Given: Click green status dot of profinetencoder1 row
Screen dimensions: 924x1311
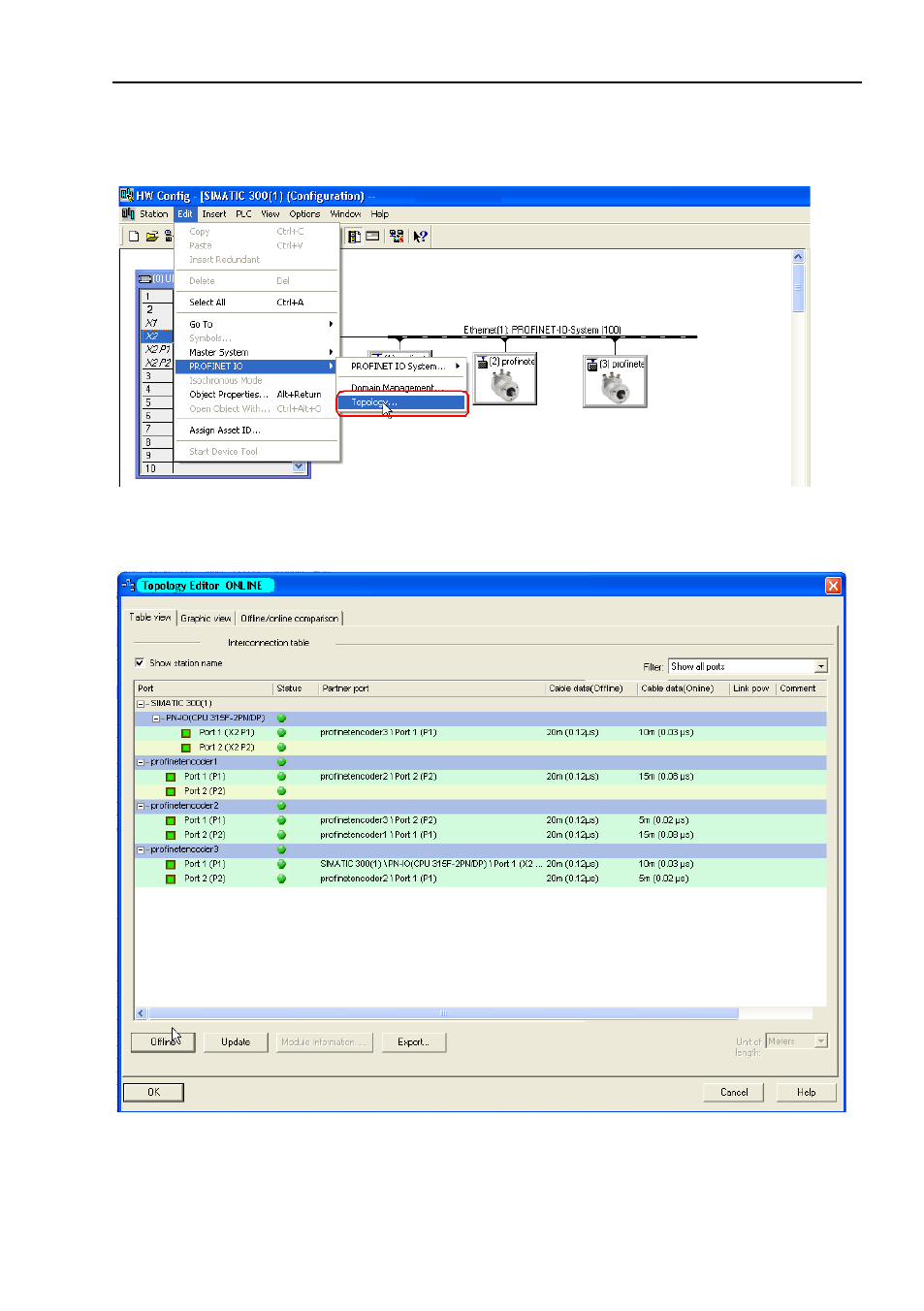Looking at the screenshot, I should pos(281,762).
